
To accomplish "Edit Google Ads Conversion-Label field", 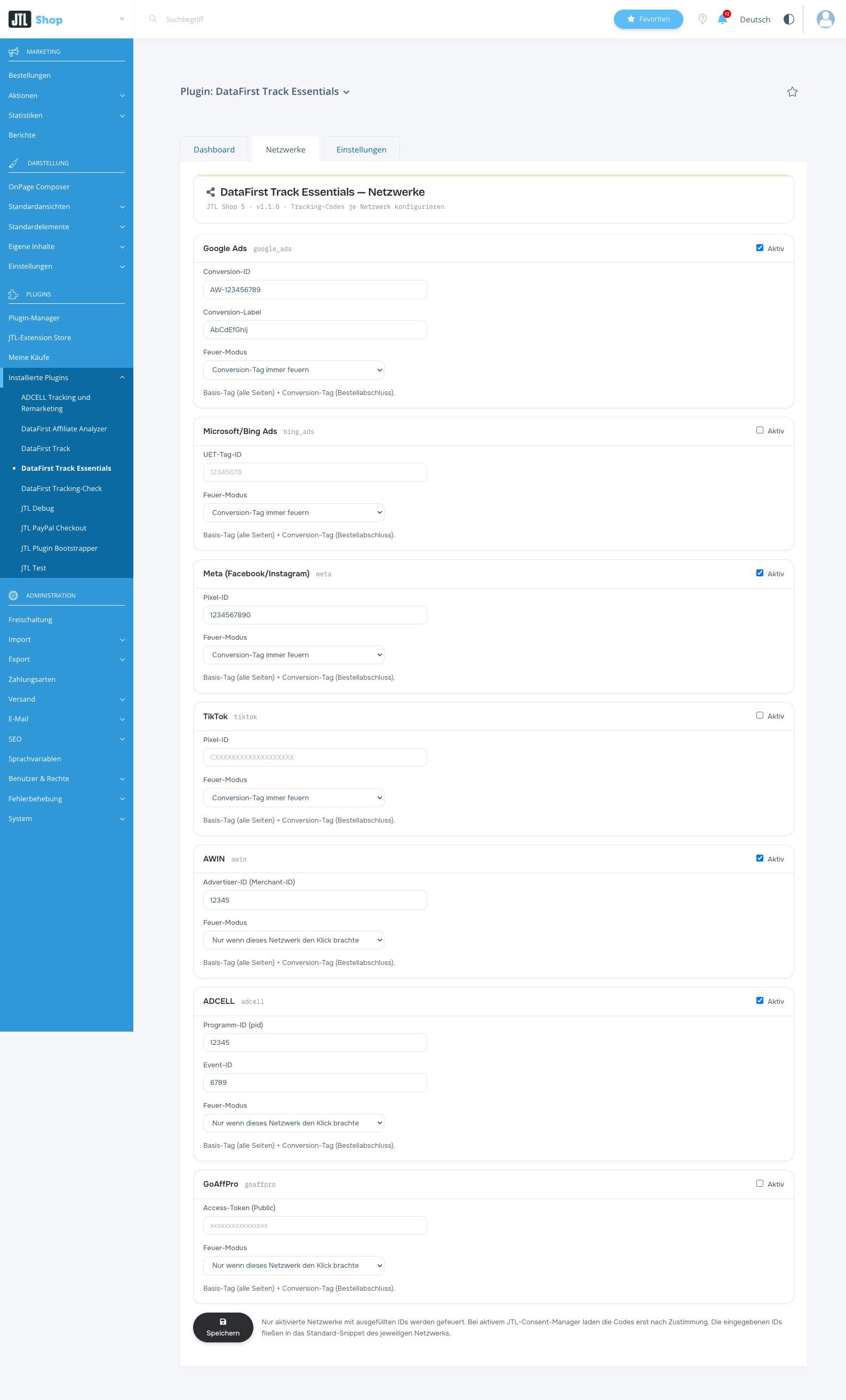I will click(315, 329).
